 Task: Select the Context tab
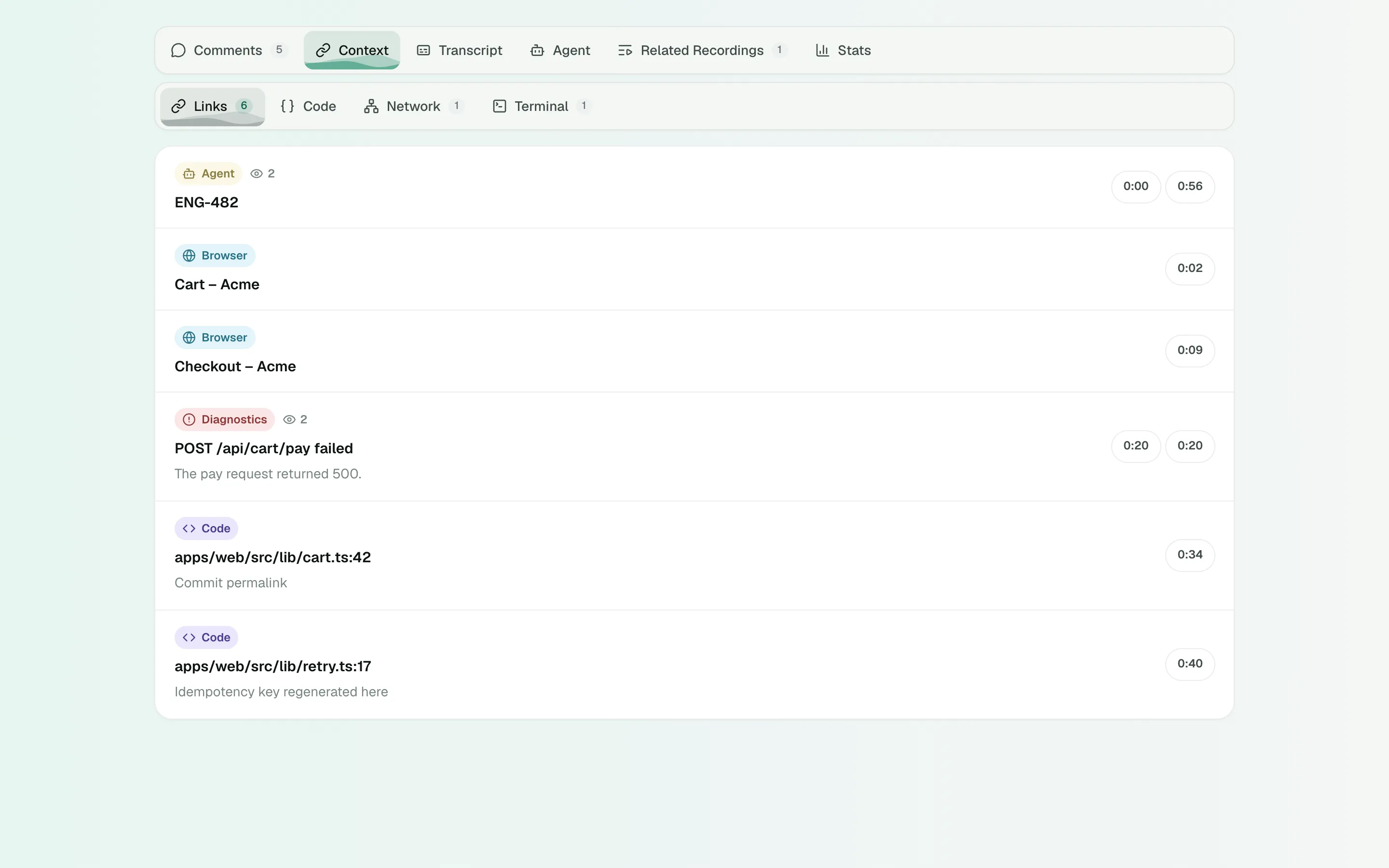(352, 50)
